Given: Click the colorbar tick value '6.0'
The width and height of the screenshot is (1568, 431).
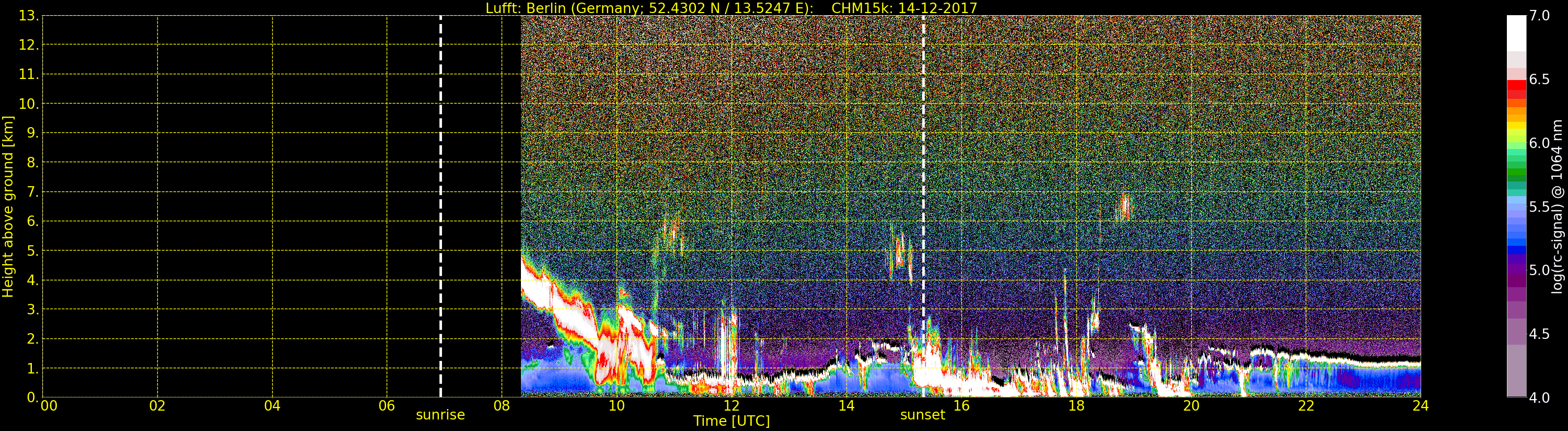Looking at the screenshot, I should pos(1539,143).
